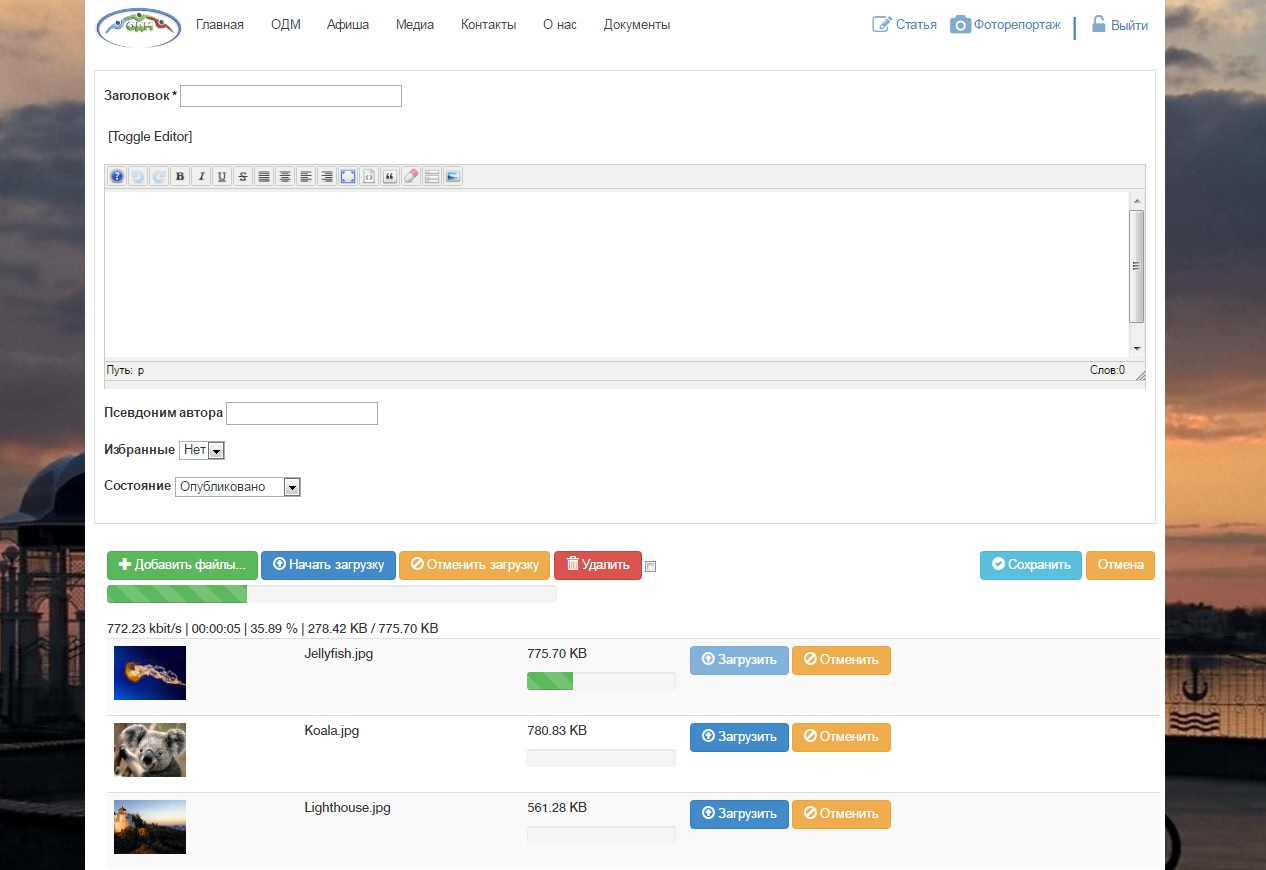Viewport: 1266px width, 870px height.
Task: Switch editor to fullscreen mode
Action: click(x=348, y=176)
